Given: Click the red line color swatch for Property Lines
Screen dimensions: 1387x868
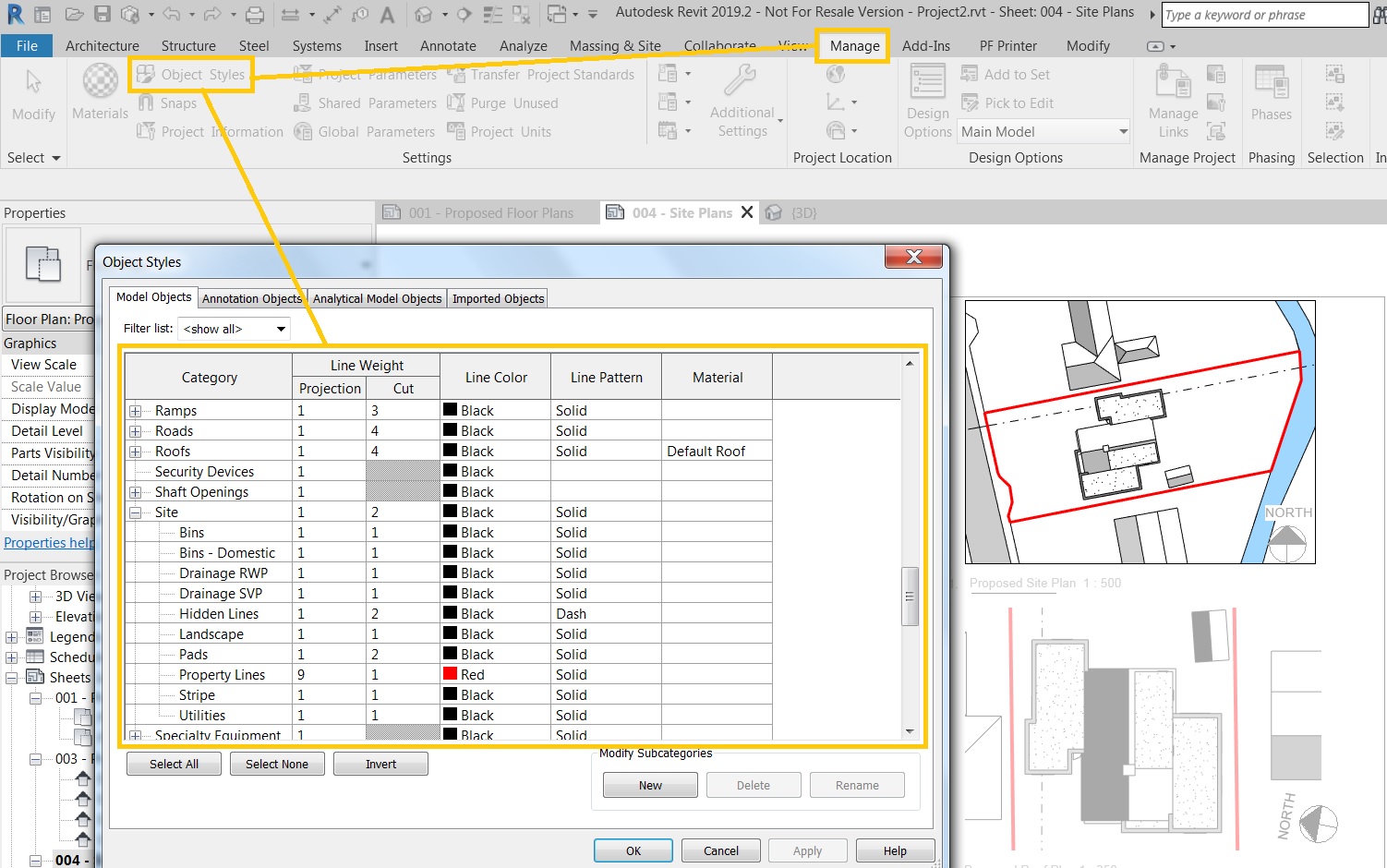Looking at the screenshot, I should (450, 674).
